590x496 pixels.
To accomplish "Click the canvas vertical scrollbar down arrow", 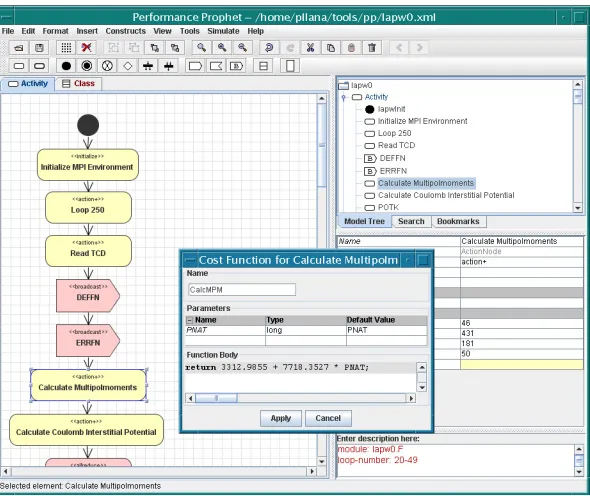I will coord(322,461).
